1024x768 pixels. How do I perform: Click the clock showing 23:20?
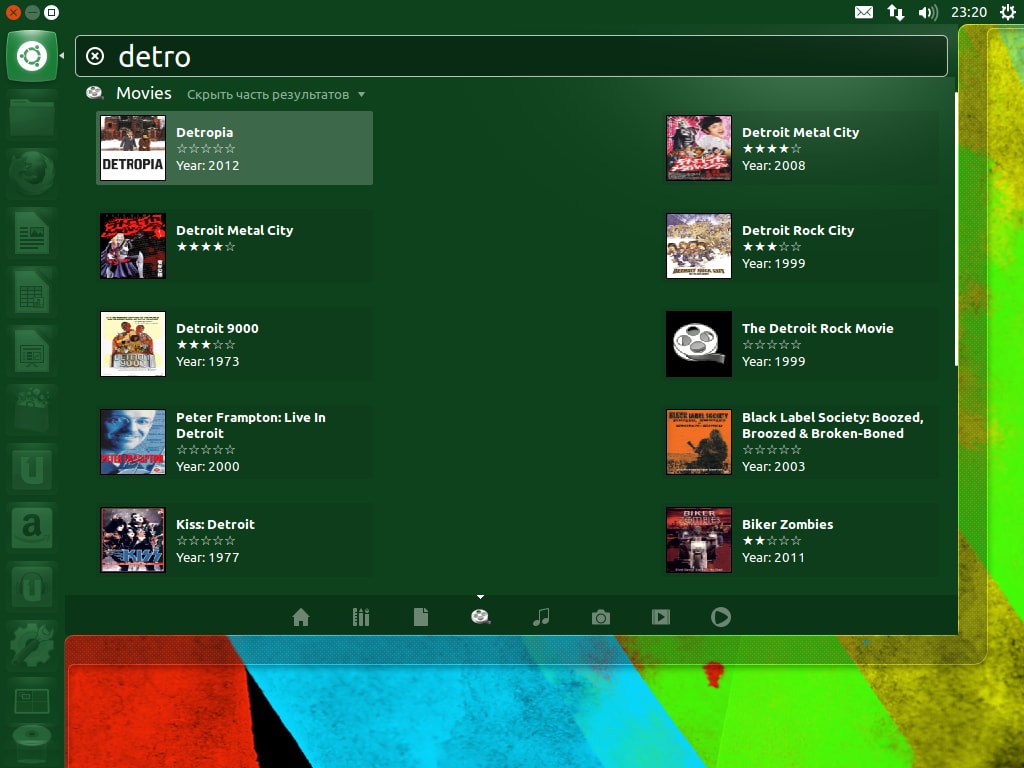click(968, 12)
